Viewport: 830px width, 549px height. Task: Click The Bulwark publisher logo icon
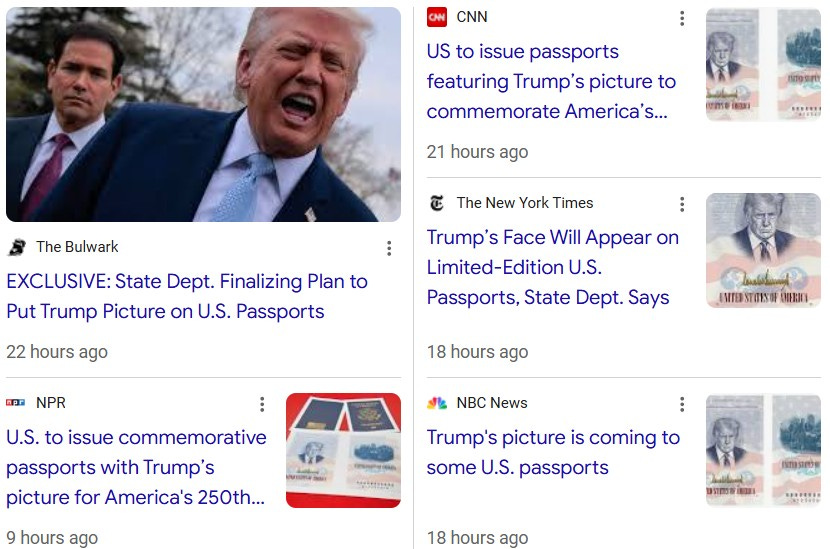[x=16, y=247]
